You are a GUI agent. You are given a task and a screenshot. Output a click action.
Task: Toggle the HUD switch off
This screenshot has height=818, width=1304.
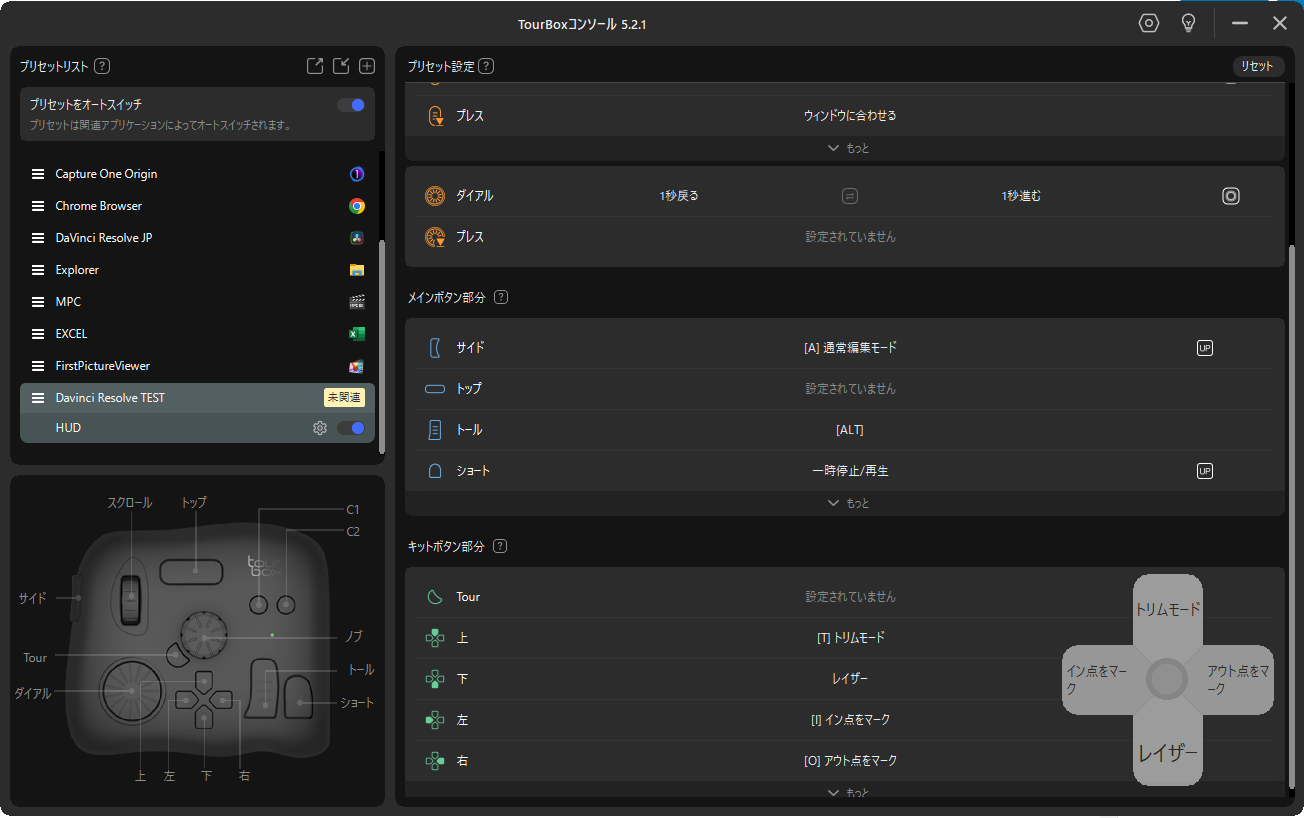[351, 428]
